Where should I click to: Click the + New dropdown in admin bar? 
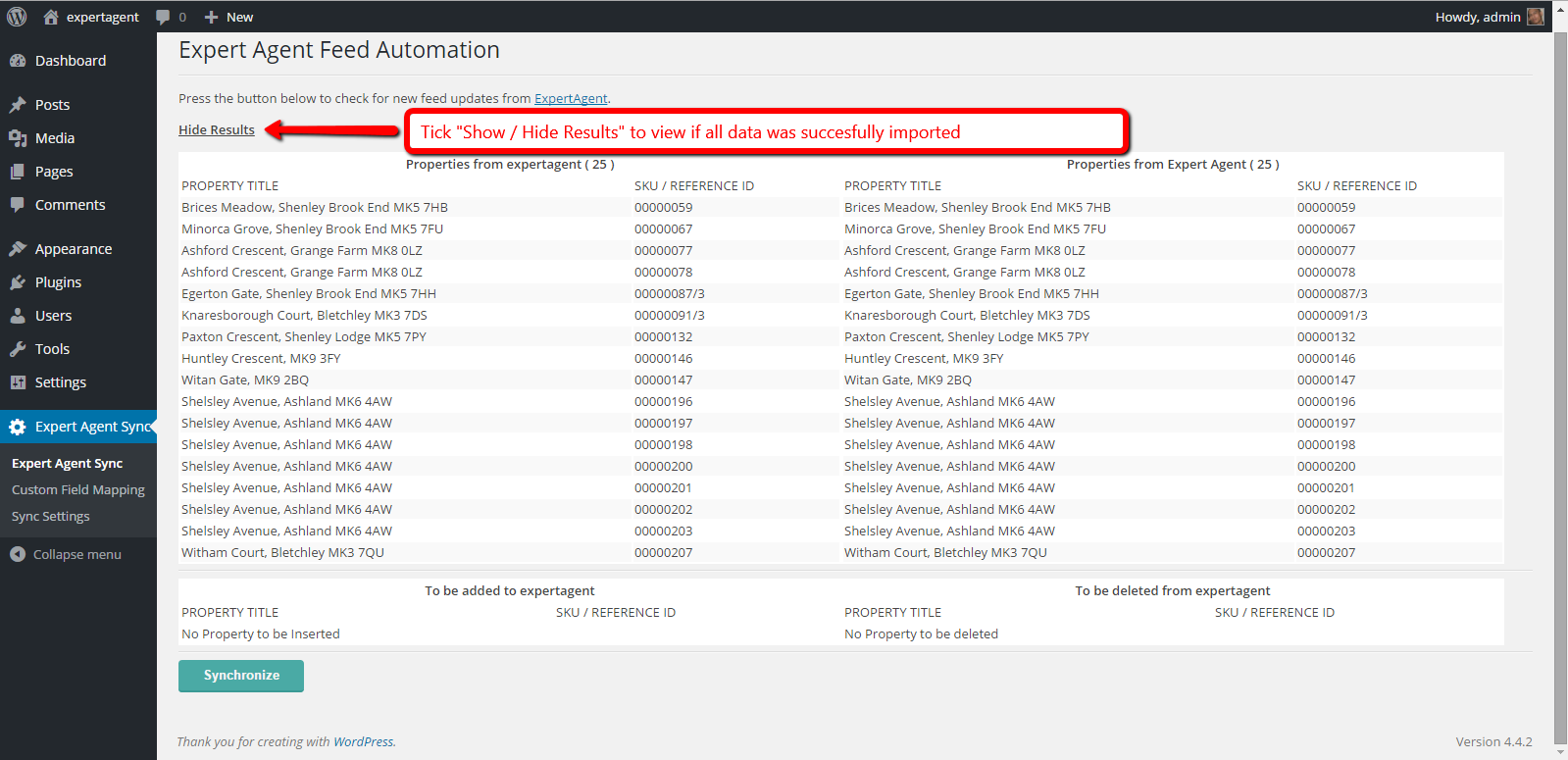tap(229, 17)
